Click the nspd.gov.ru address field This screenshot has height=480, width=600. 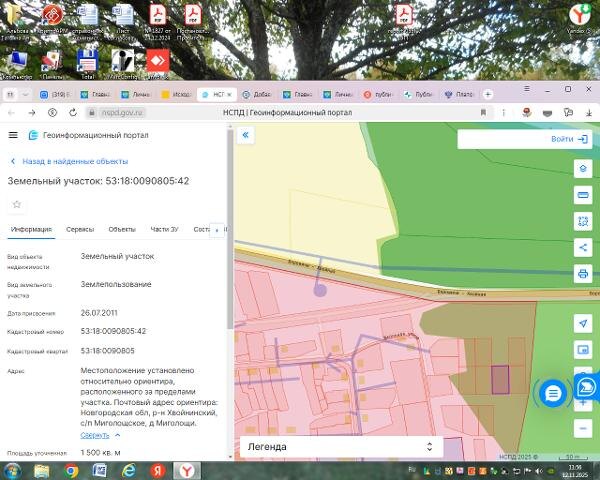122,113
